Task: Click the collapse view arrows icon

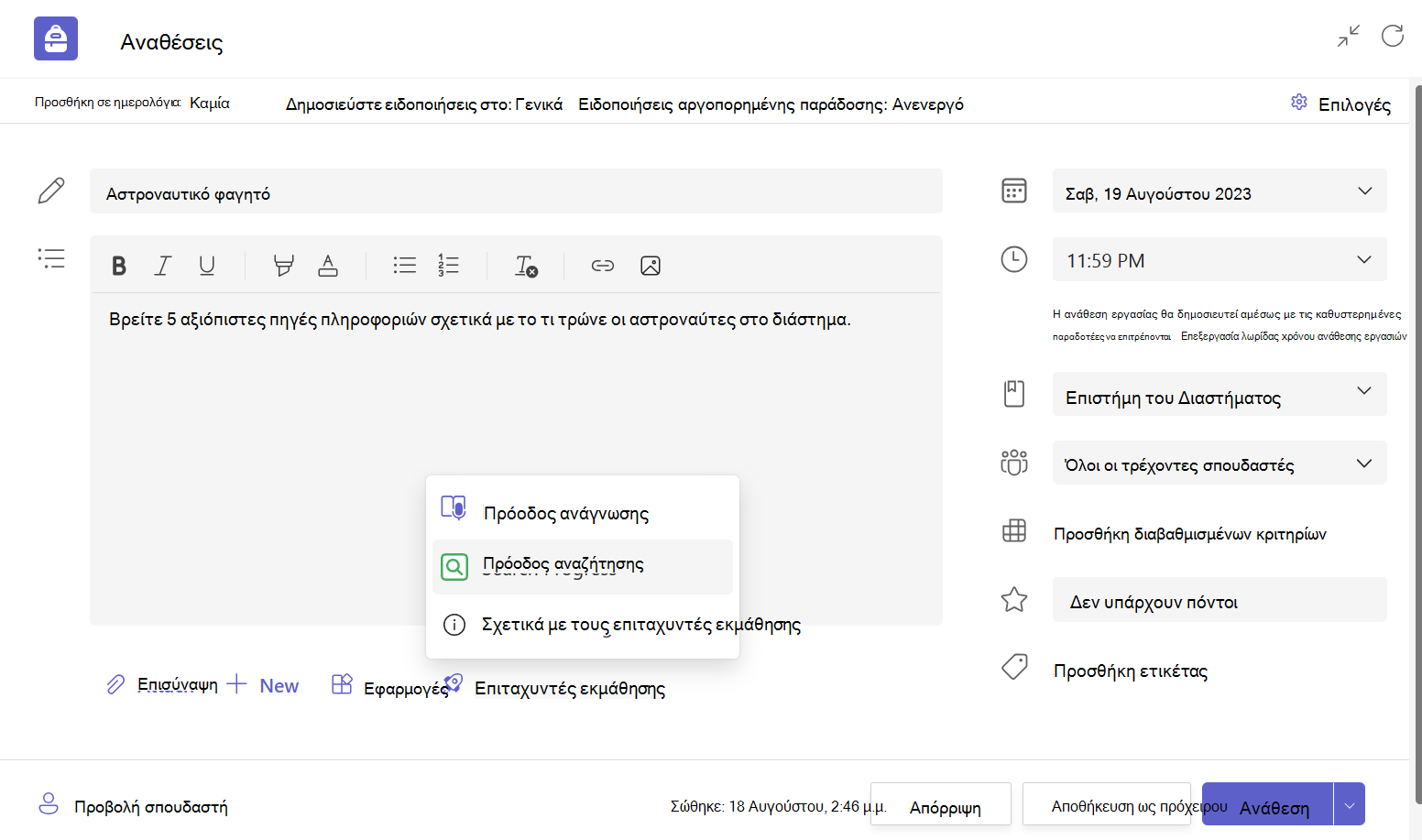Action: click(x=1349, y=36)
